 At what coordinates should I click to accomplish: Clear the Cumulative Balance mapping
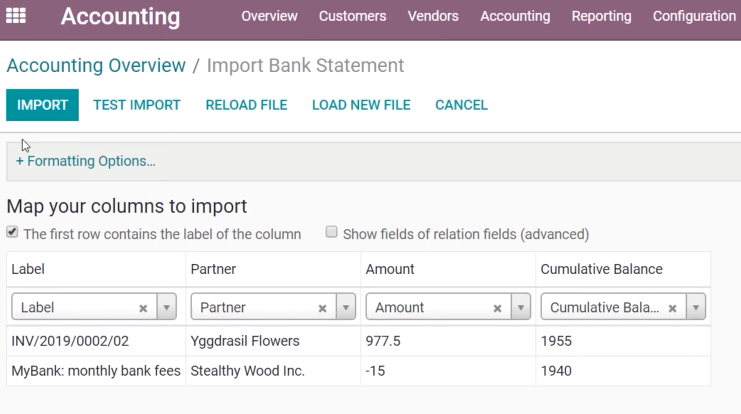click(672, 309)
